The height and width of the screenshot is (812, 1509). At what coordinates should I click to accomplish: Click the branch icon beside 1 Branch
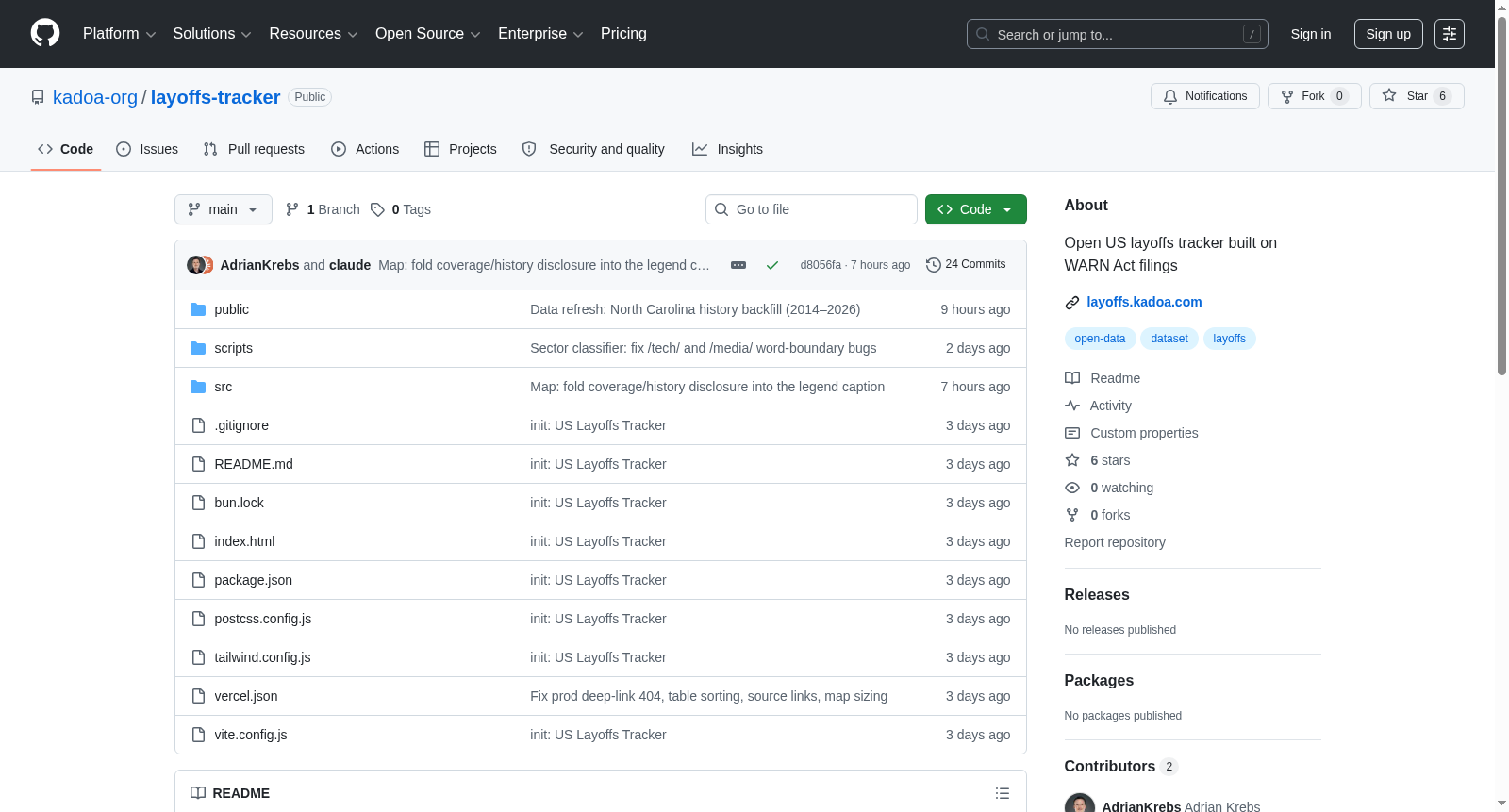[292, 209]
